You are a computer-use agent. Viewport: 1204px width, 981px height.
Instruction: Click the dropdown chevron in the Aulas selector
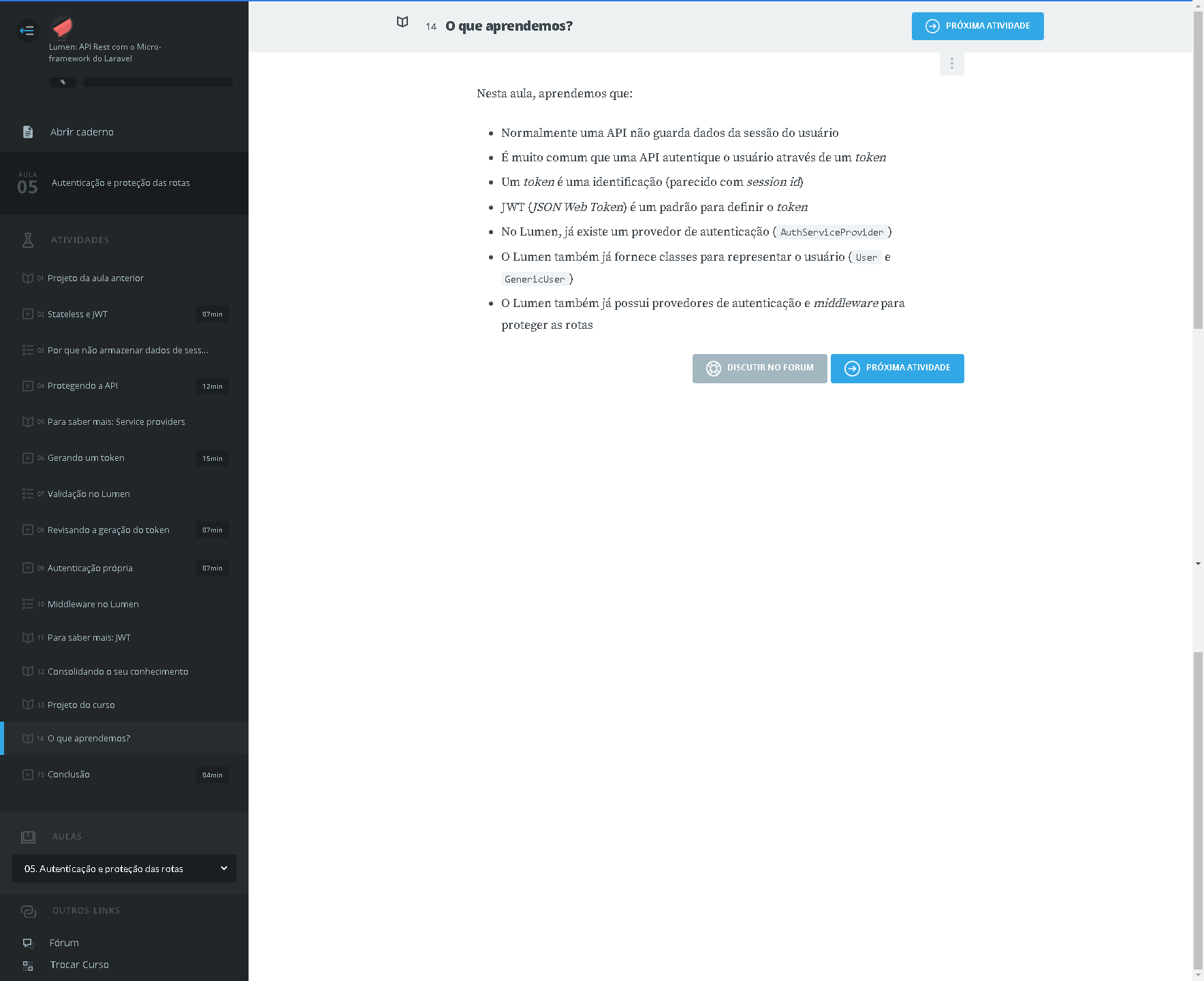pyautogui.click(x=224, y=869)
